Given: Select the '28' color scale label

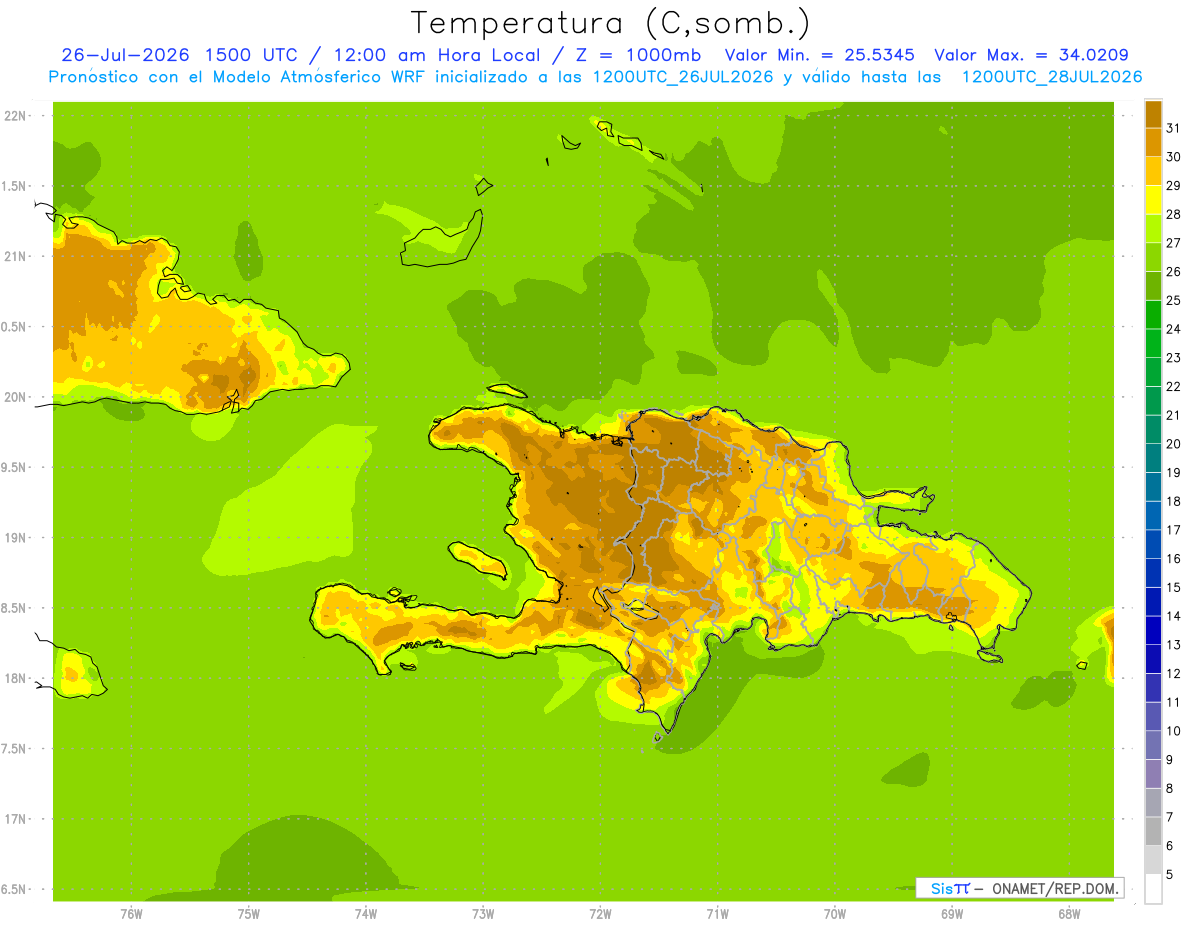Looking at the screenshot, I should pos(1173,214).
